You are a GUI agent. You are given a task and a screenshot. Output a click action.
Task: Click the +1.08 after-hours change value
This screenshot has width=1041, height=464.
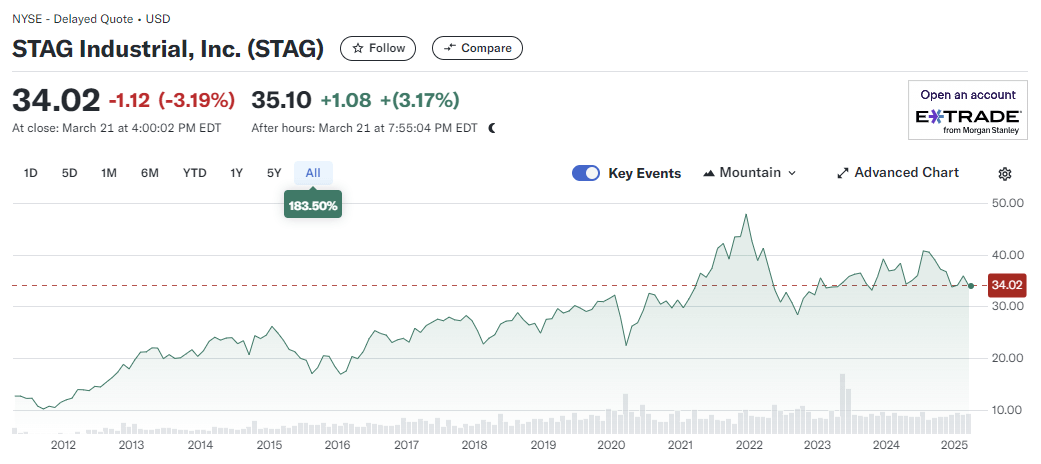point(345,101)
